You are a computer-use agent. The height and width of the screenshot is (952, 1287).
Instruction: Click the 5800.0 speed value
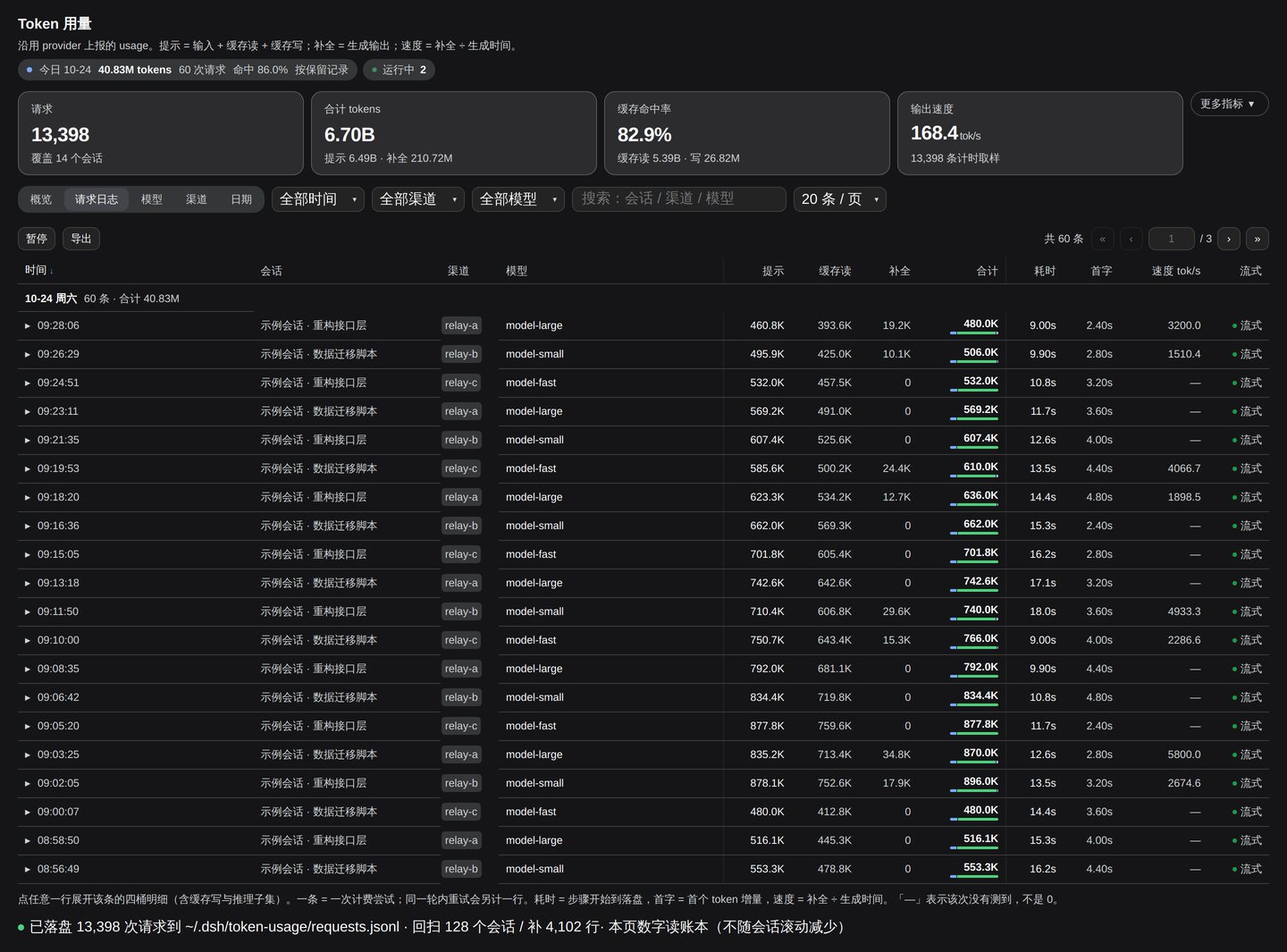pos(1184,754)
